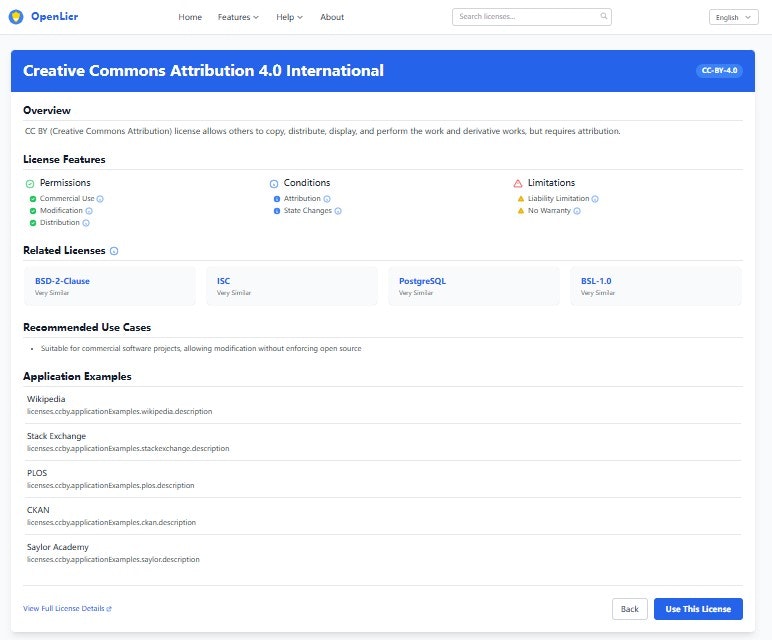Click blue bullet icon beside State Changes
Image resolution: width=772 pixels, height=640 pixels.
[277, 211]
